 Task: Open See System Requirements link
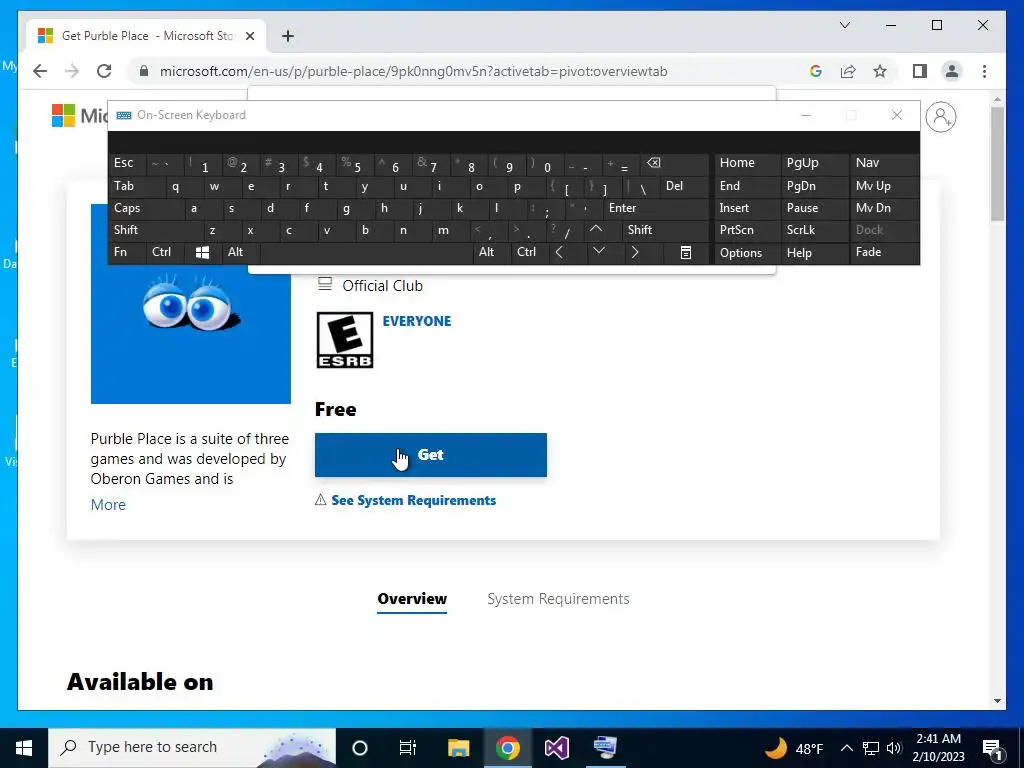(413, 500)
